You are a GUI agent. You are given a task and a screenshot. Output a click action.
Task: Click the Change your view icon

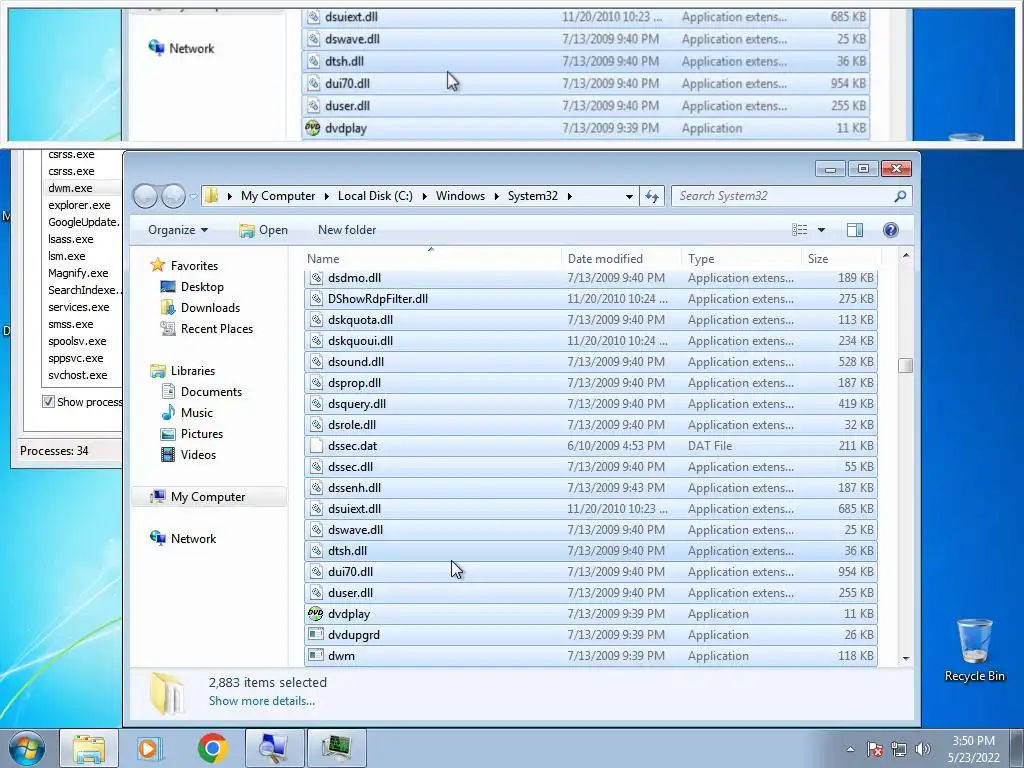pyautogui.click(x=799, y=230)
